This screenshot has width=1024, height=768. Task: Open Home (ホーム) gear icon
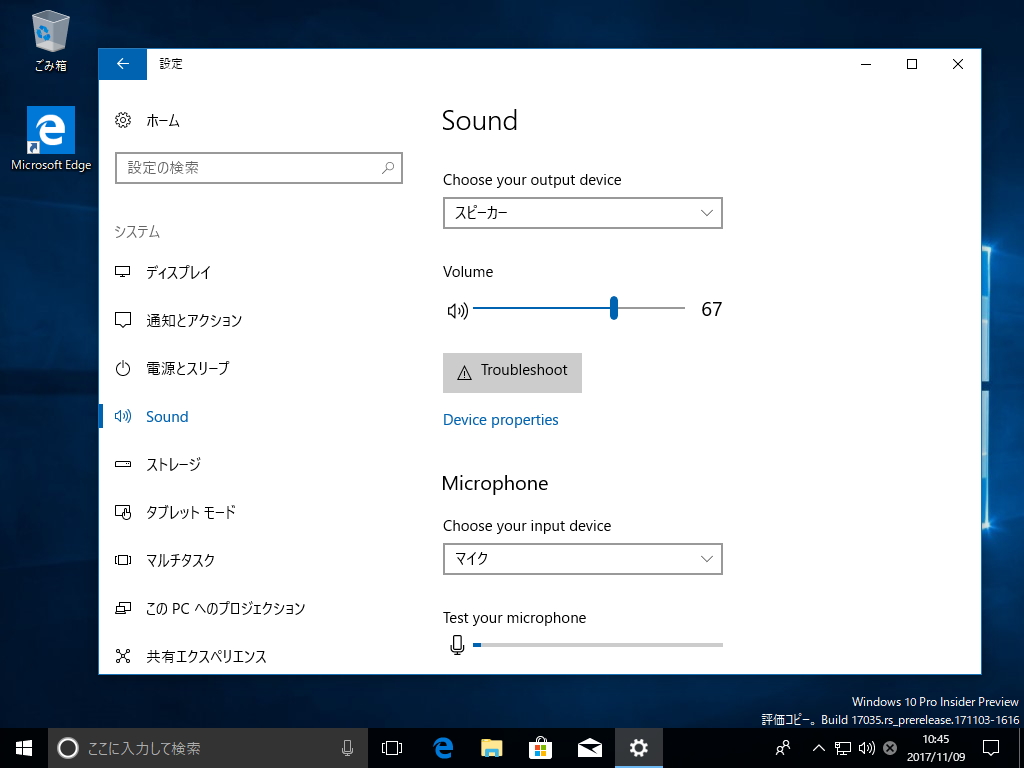(x=123, y=120)
